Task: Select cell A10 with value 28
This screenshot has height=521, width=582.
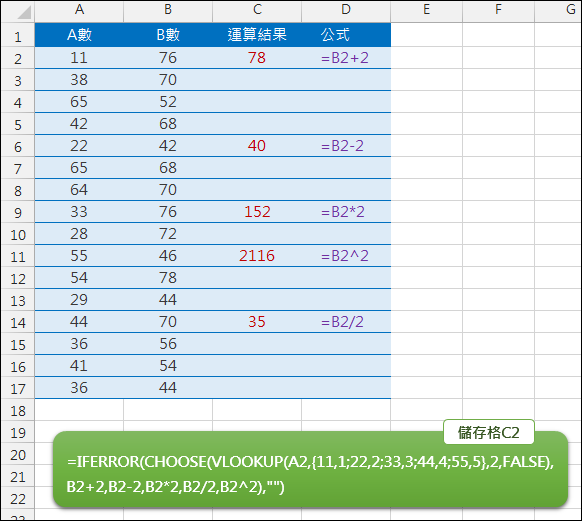Action: pyautogui.click(x=79, y=233)
